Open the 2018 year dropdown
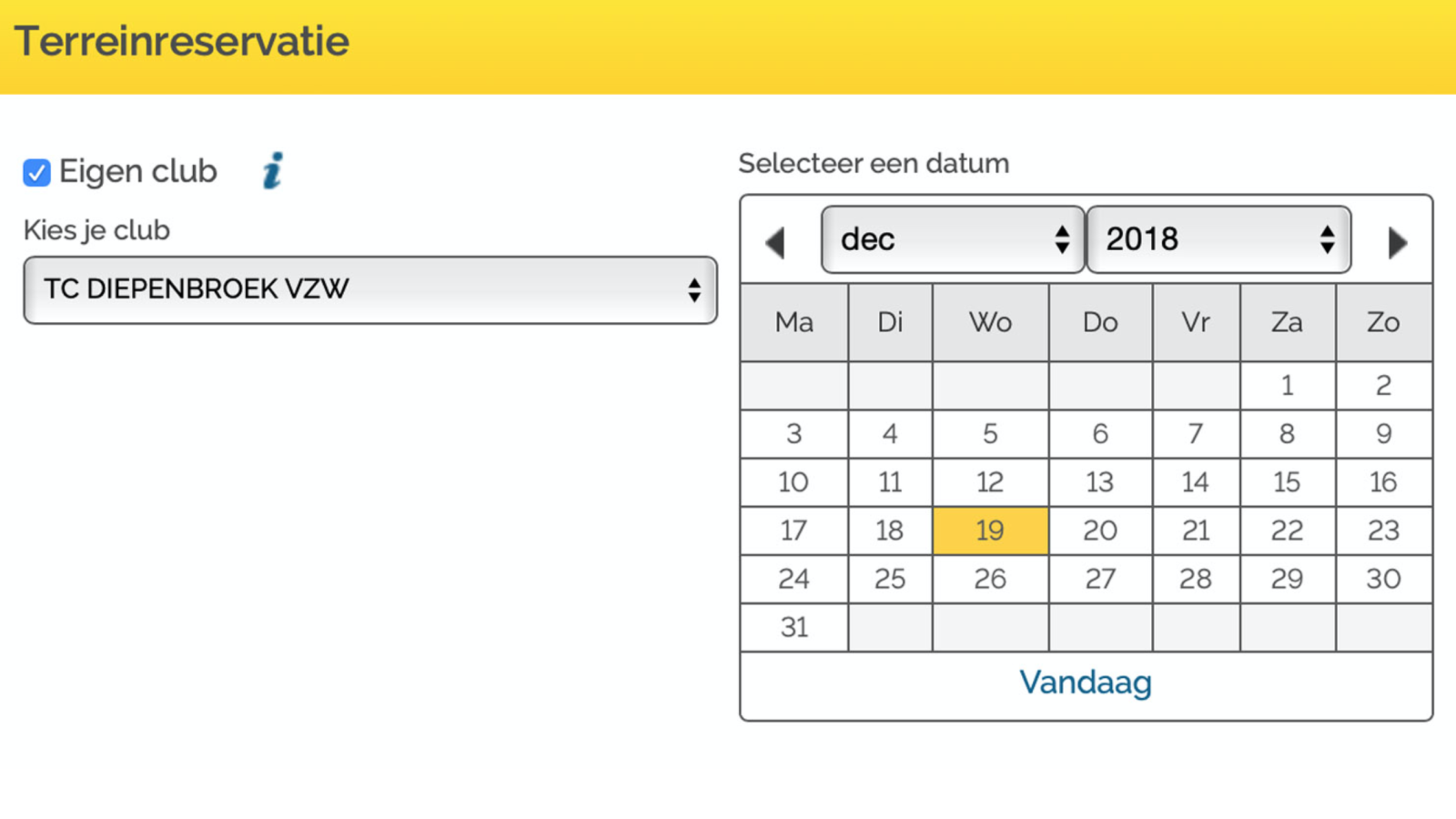This screenshot has height=819, width=1456. click(1218, 239)
